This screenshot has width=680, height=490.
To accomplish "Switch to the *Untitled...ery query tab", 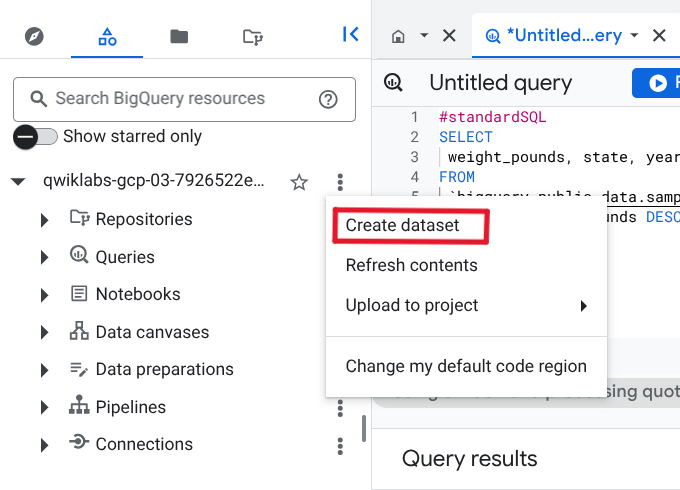I will pyautogui.click(x=564, y=36).
